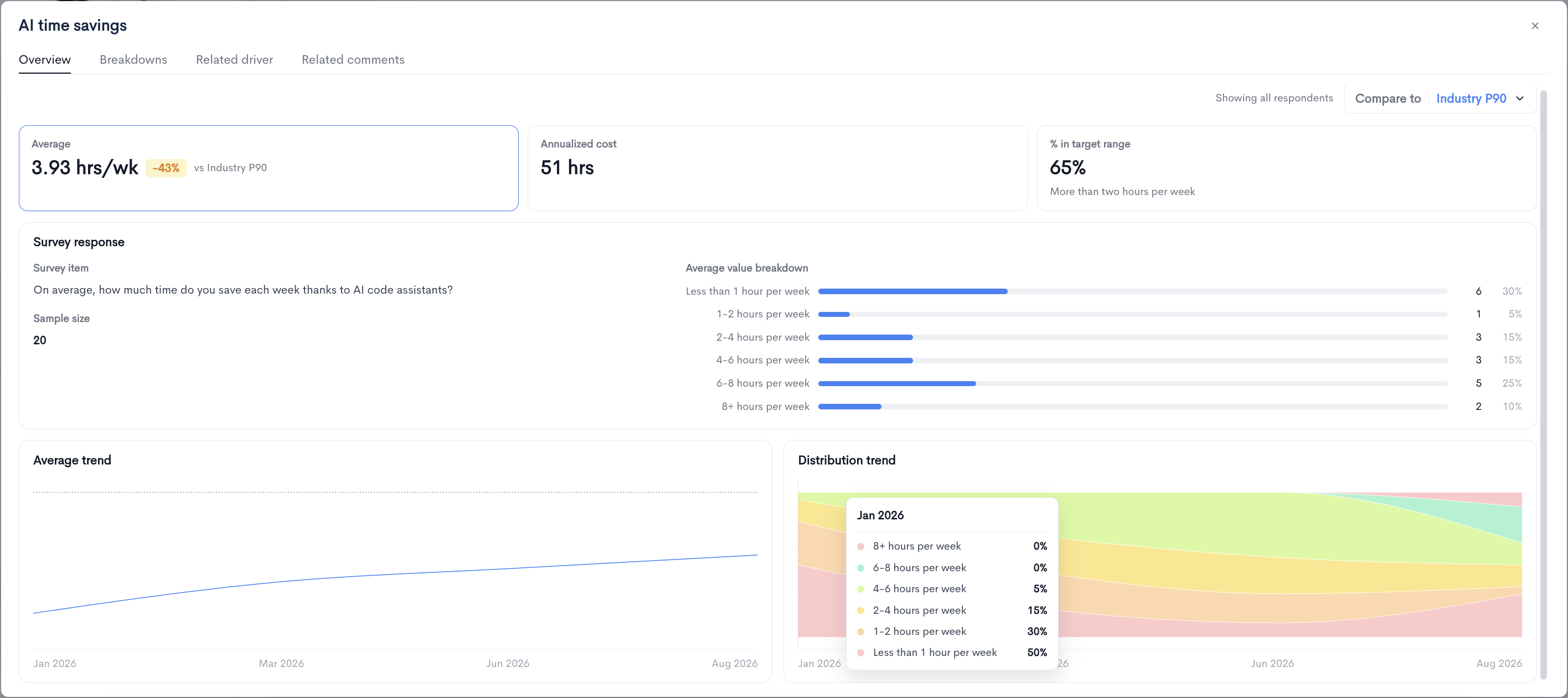
Task: Open the Compare to Industry P90 dropdown
Action: point(1440,99)
